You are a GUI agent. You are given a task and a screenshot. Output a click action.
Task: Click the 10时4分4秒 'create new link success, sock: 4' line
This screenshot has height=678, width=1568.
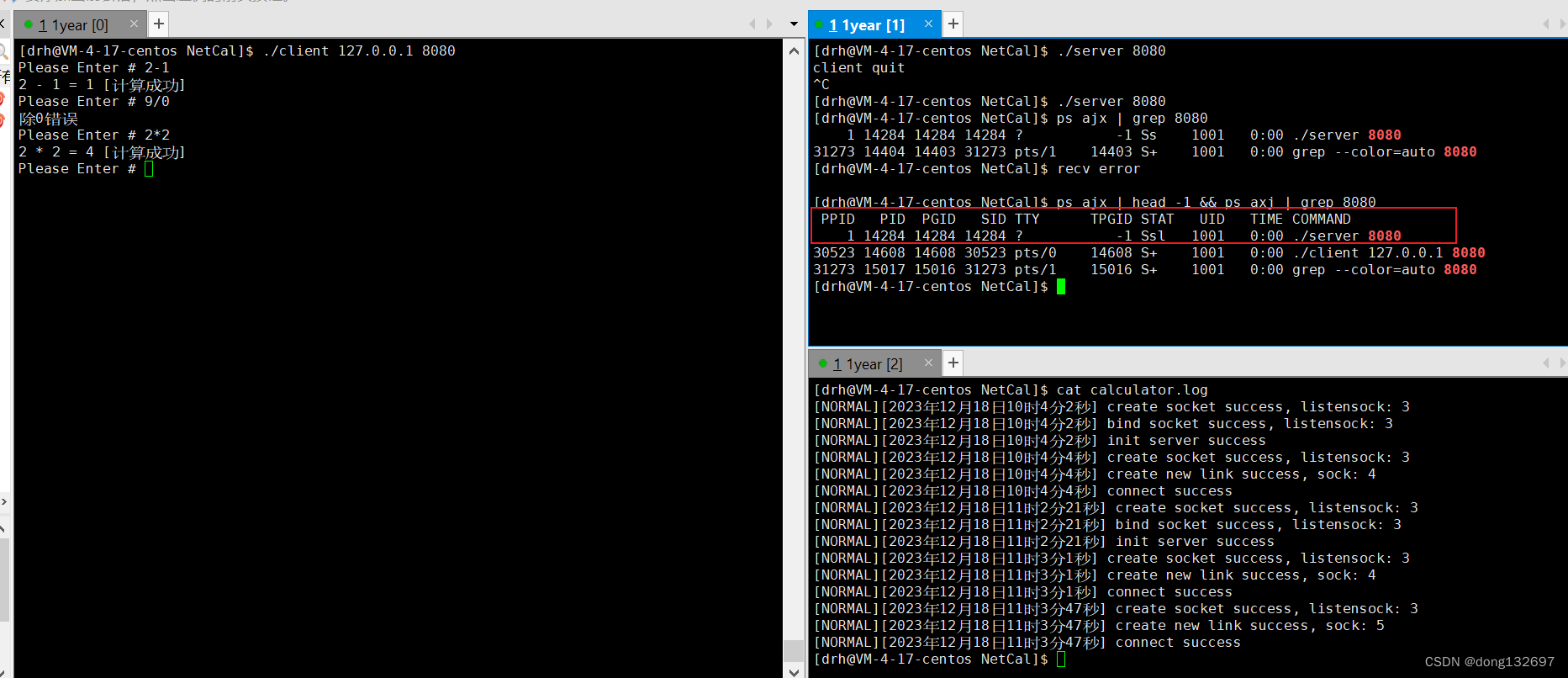point(1095,474)
